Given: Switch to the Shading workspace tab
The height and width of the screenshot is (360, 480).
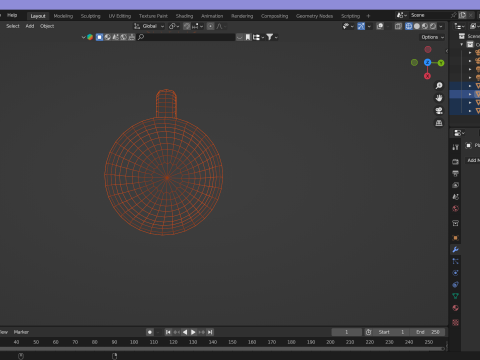Looking at the screenshot, I should 184,16.
